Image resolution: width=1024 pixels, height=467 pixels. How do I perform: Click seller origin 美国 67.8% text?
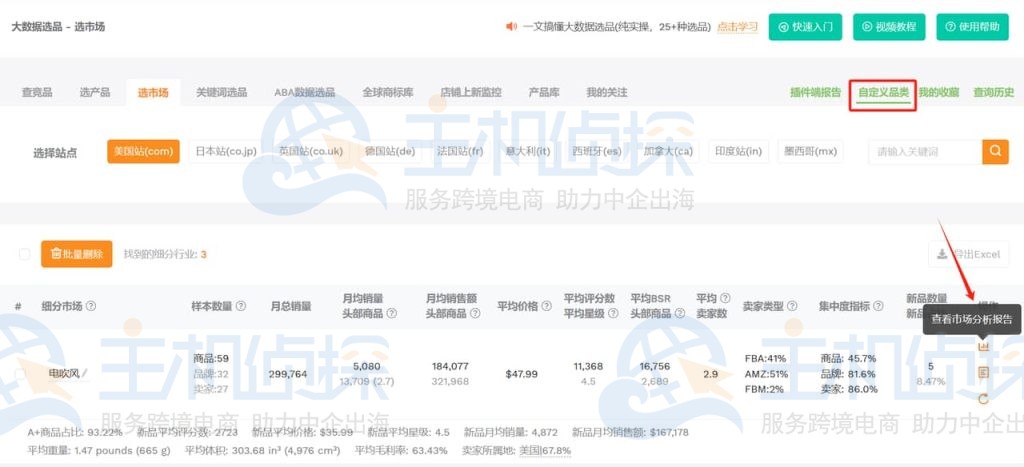[545, 451]
